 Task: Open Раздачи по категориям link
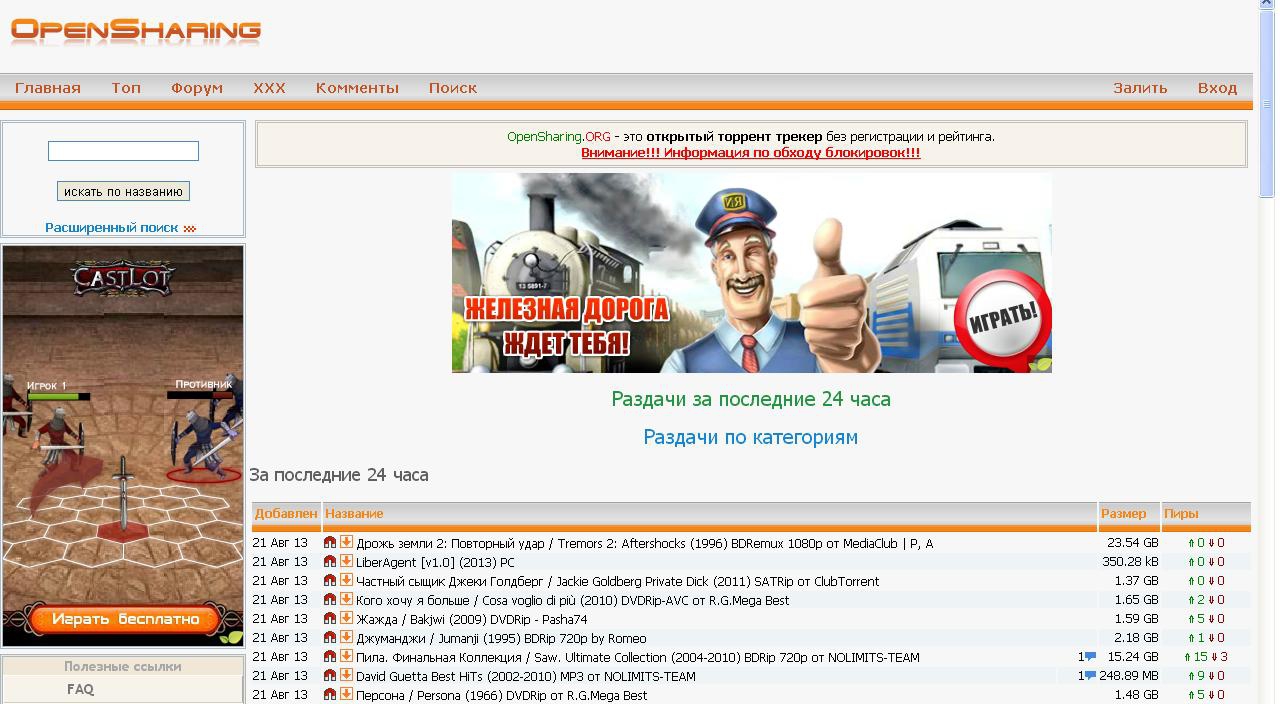pyautogui.click(x=751, y=437)
